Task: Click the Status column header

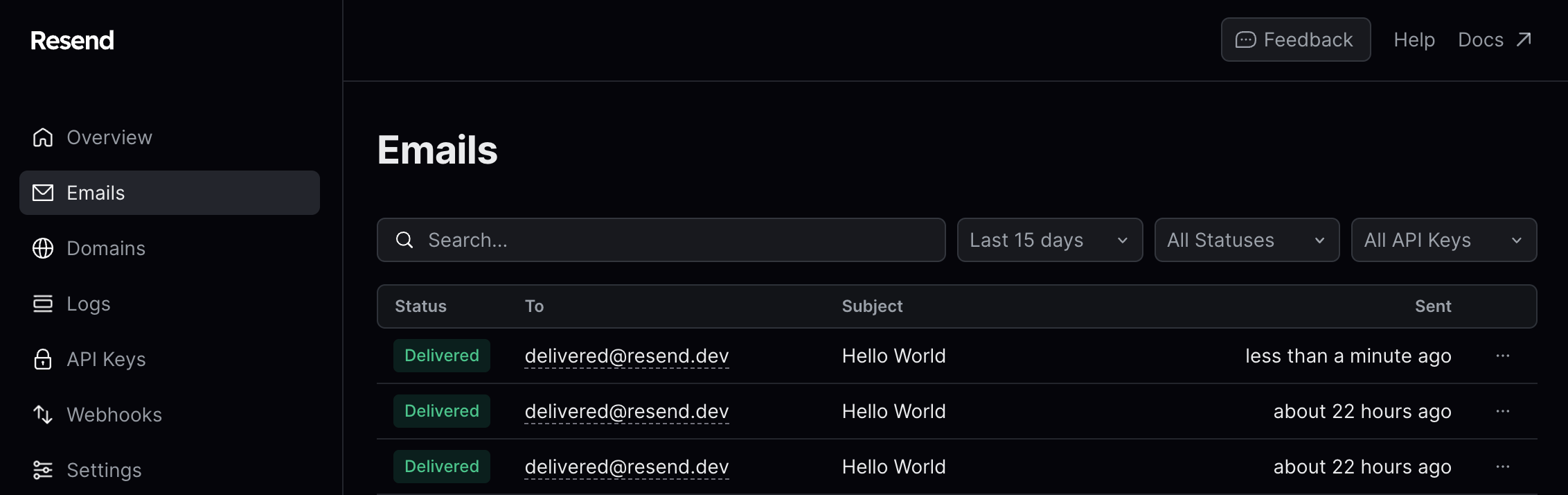Action: pos(420,306)
